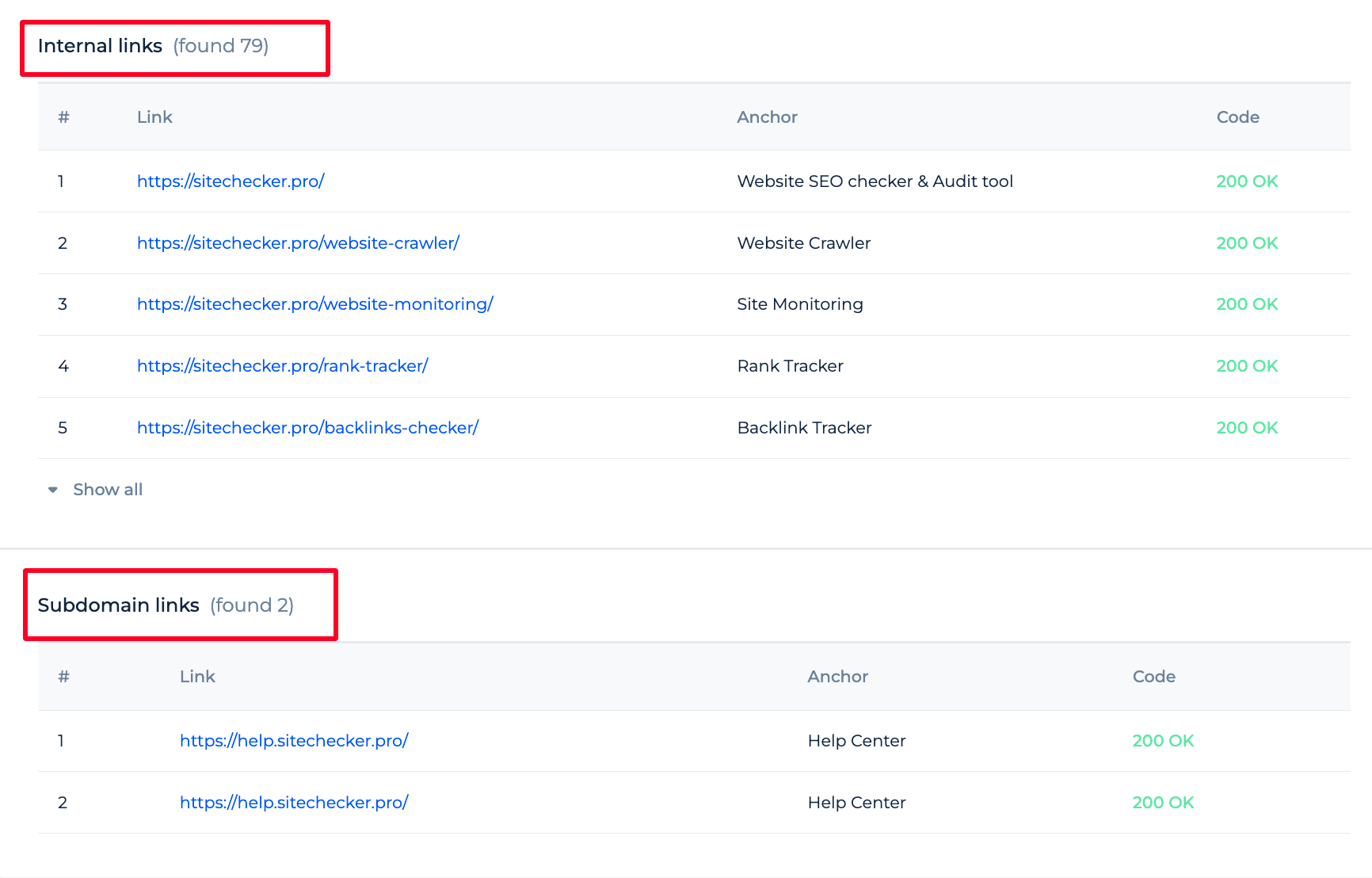
Task: Click 200 OK code for sitechecker.pro homepage row
Action: (x=1248, y=181)
